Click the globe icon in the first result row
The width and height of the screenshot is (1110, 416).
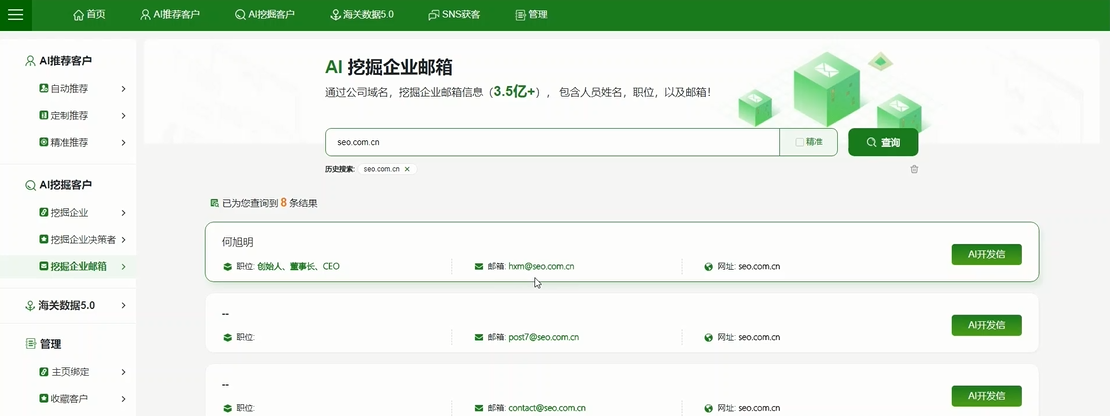(709, 267)
